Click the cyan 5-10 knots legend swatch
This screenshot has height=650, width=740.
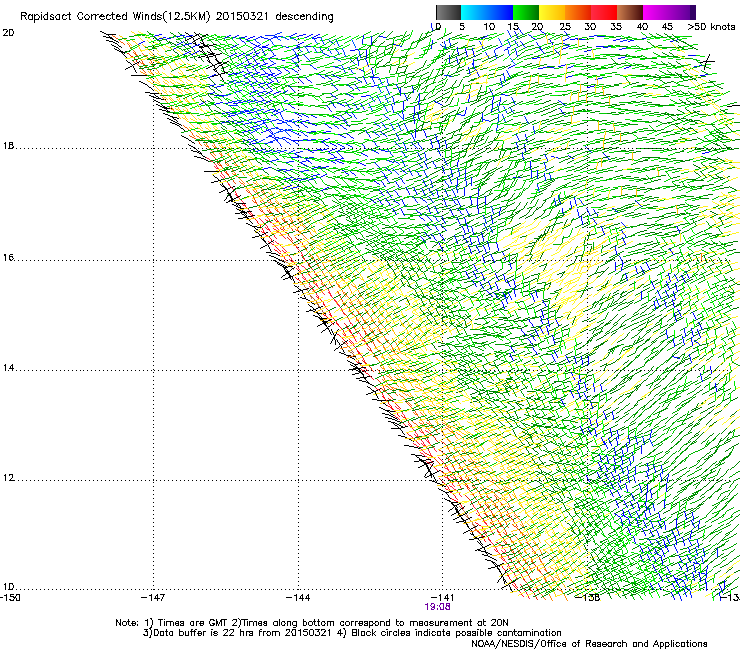pos(474,12)
